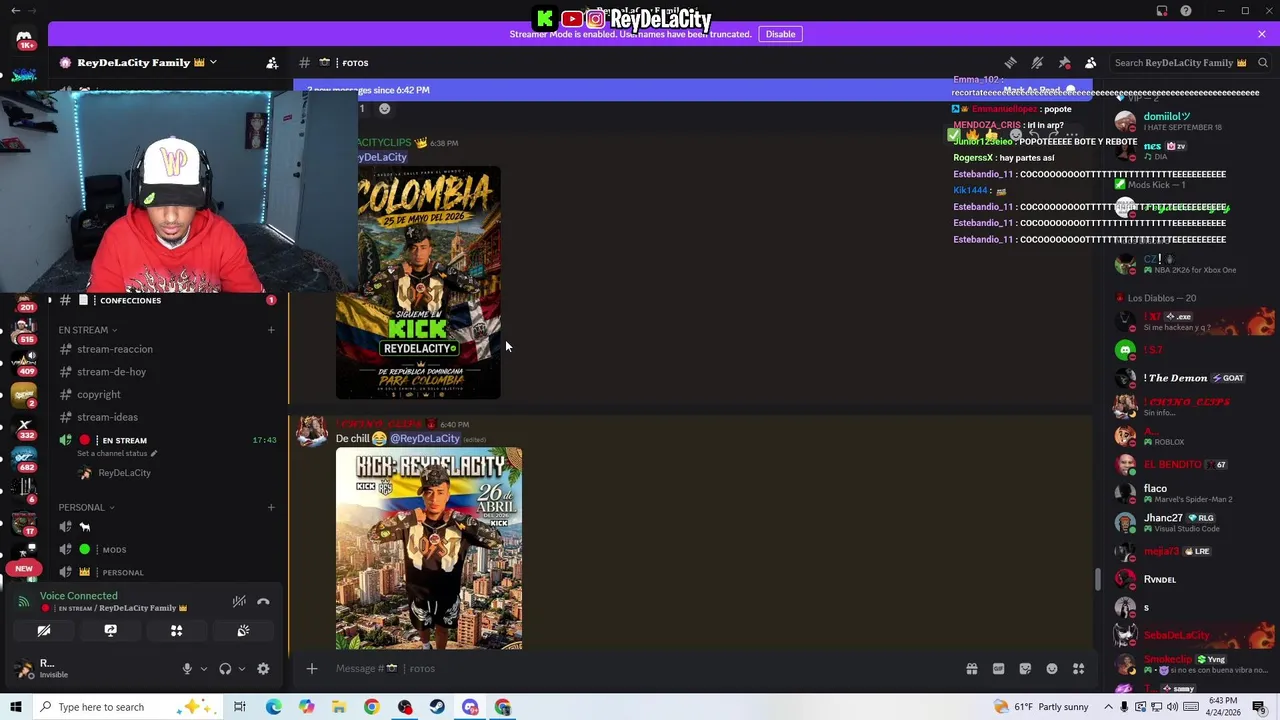Open User Settings gear
Viewport: 1280px width, 720px height.
(x=263, y=669)
